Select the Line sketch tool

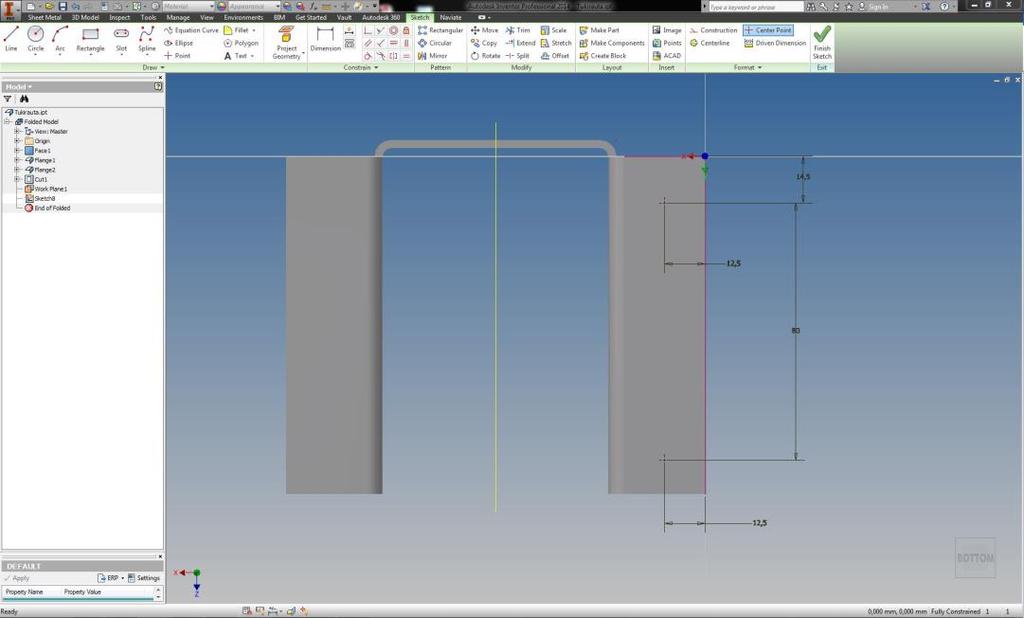(x=11, y=39)
